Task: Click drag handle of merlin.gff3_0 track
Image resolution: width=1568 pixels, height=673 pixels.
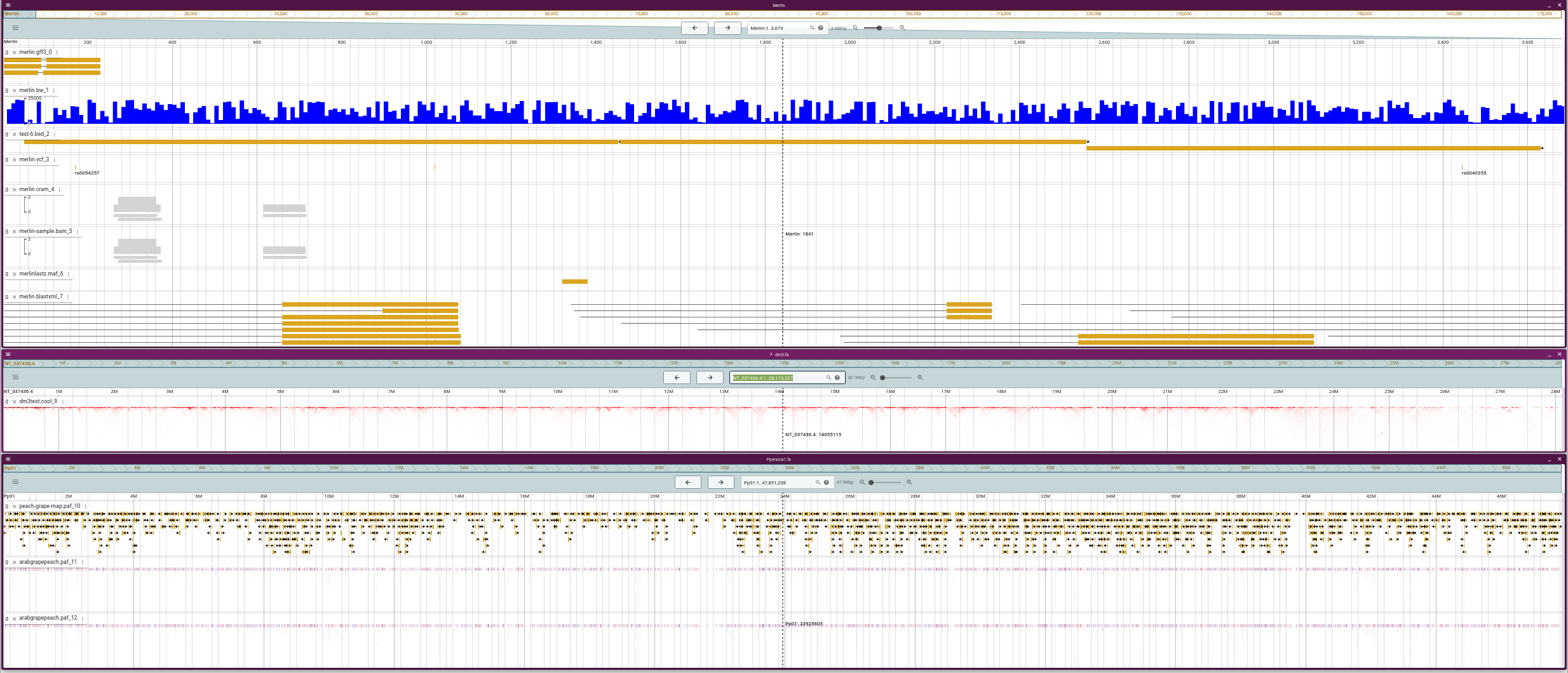Action: [7, 53]
